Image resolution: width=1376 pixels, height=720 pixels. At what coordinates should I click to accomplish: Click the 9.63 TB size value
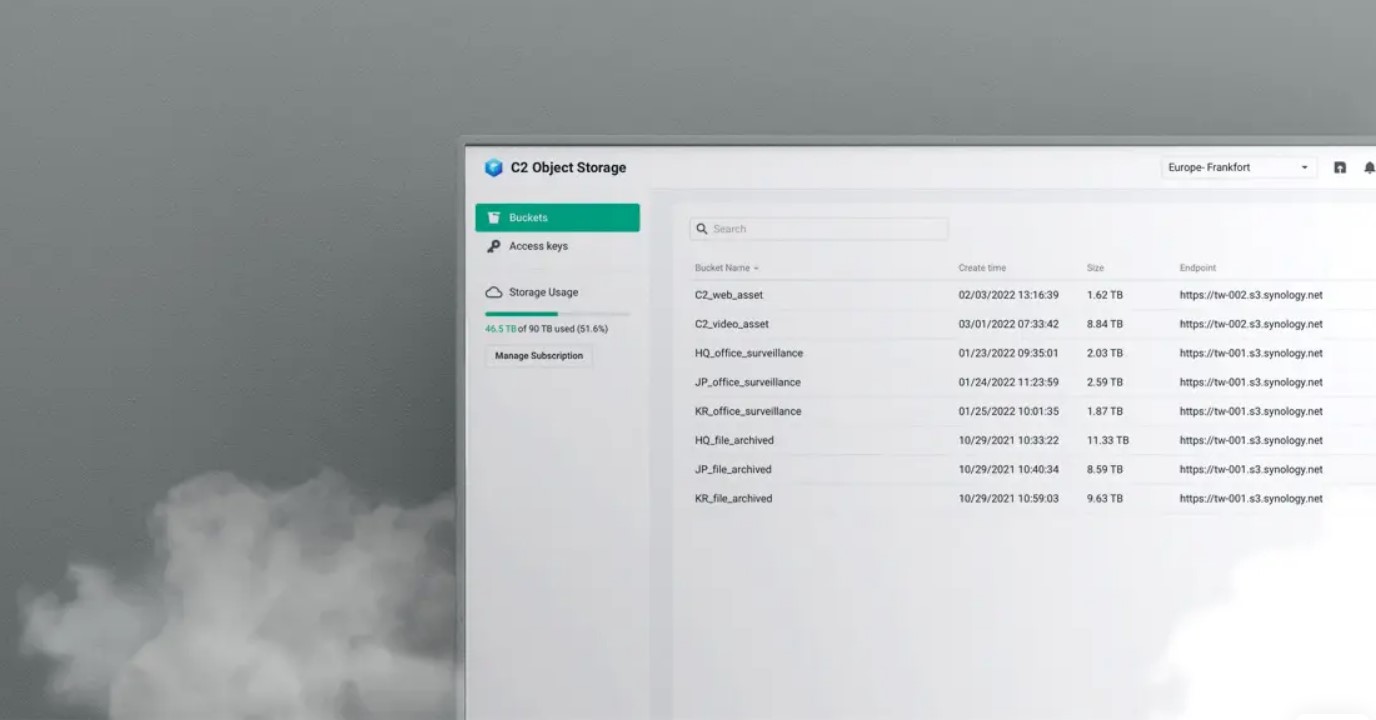click(1105, 498)
